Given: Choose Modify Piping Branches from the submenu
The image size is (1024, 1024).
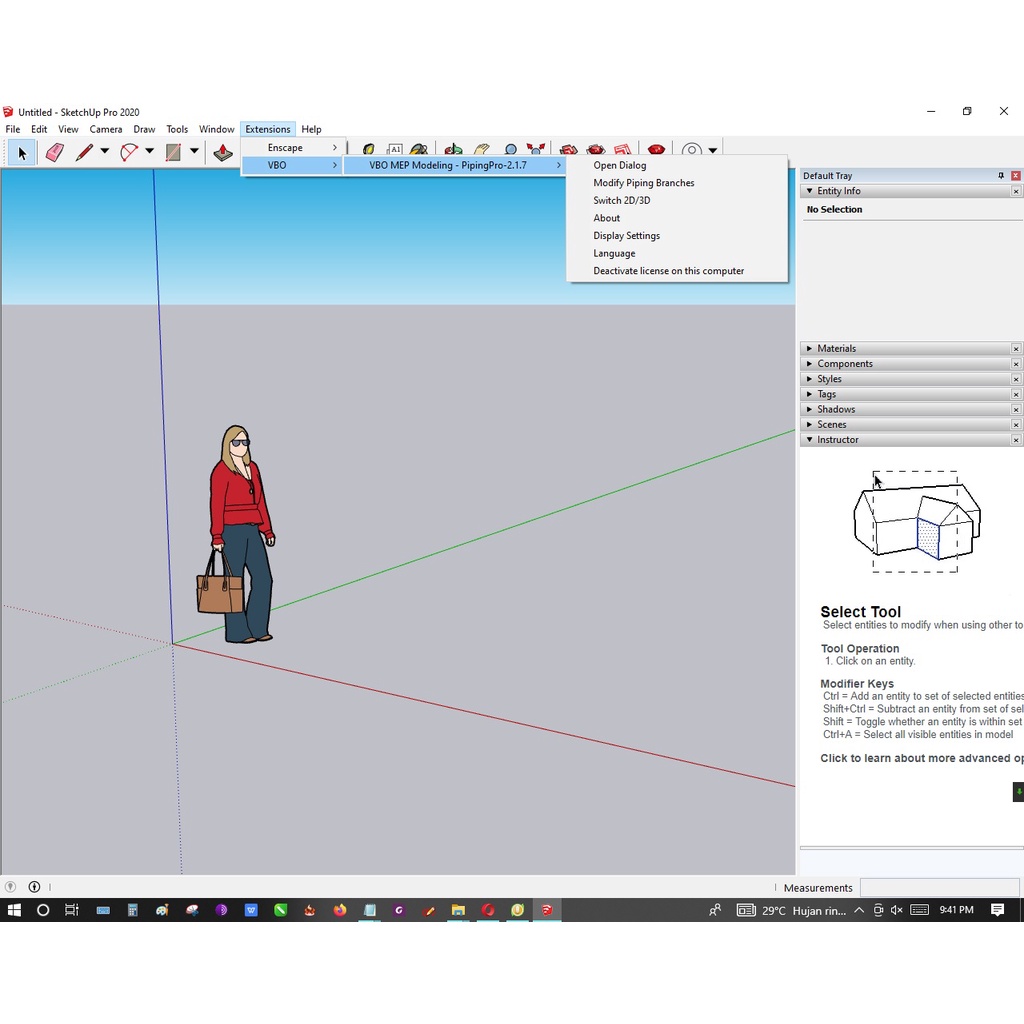Looking at the screenshot, I should click(x=643, y=182).
